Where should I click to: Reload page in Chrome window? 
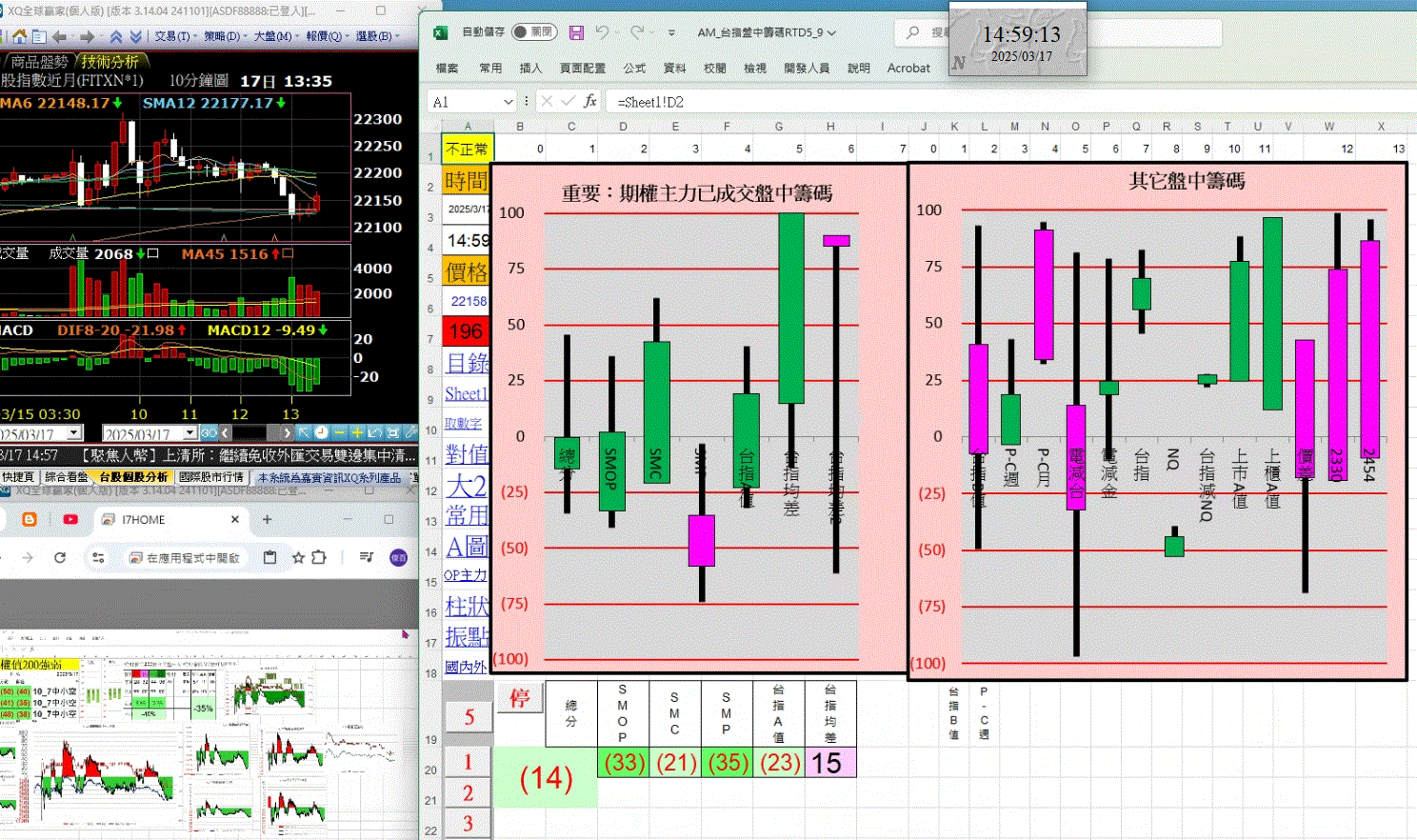click(x=60, y=558)
